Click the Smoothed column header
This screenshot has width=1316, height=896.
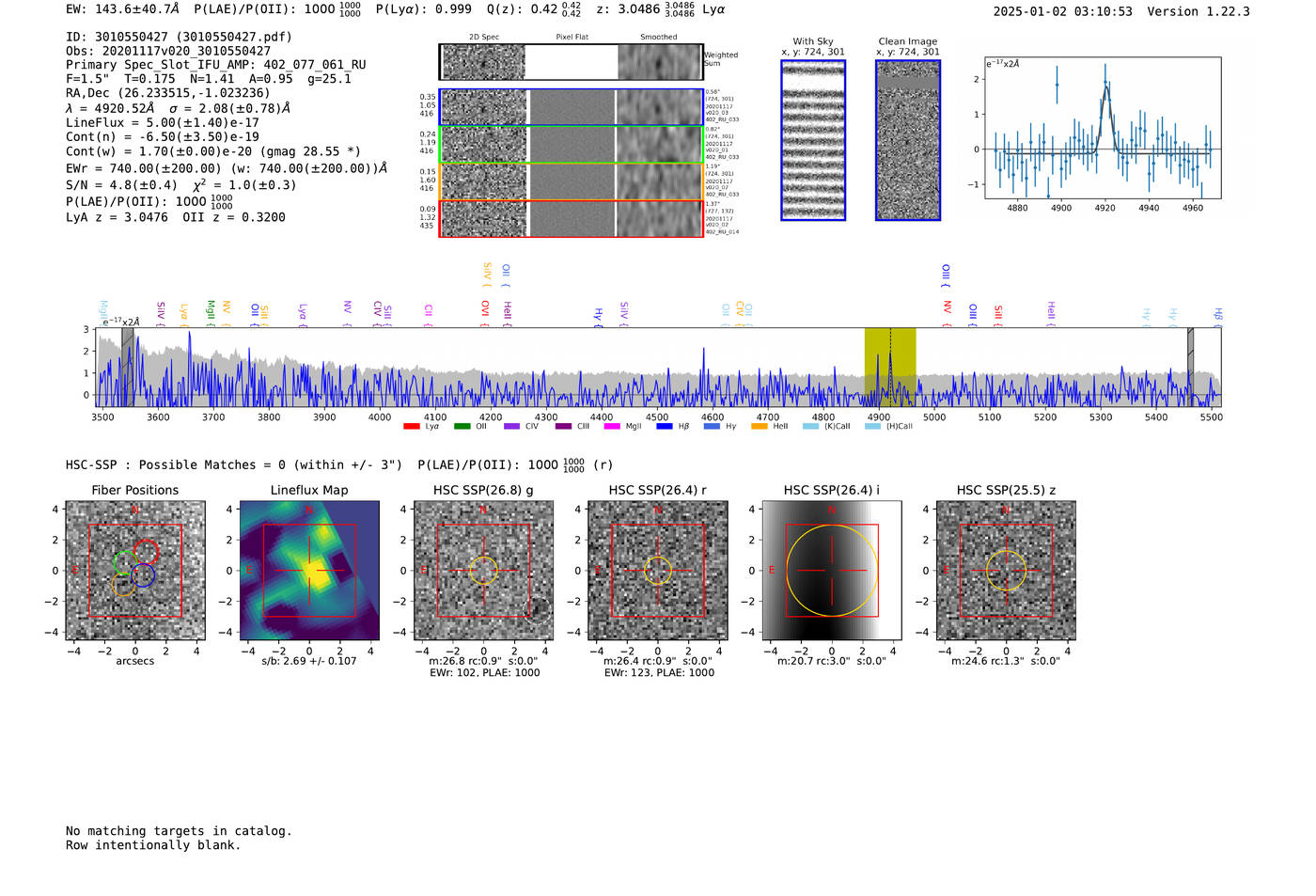[658, 38]
